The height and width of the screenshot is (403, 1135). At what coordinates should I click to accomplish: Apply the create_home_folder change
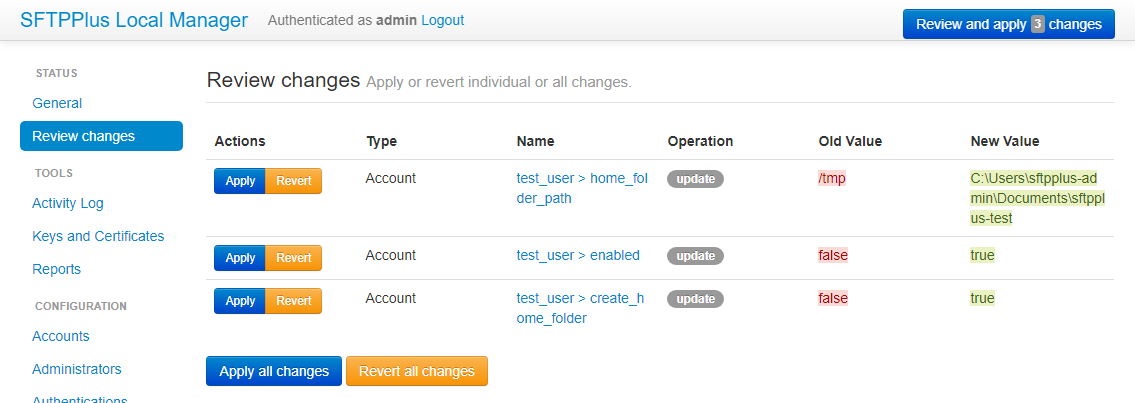click(240, 301)
